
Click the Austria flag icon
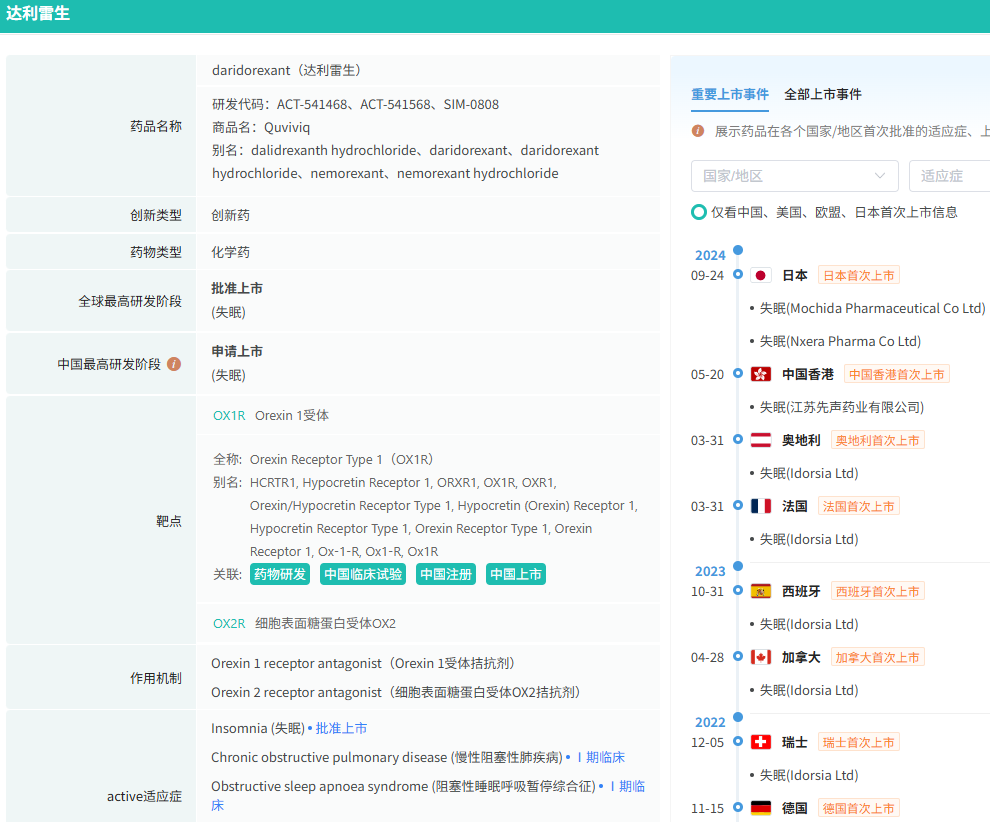pyautogui.click(x=761, y=440)
